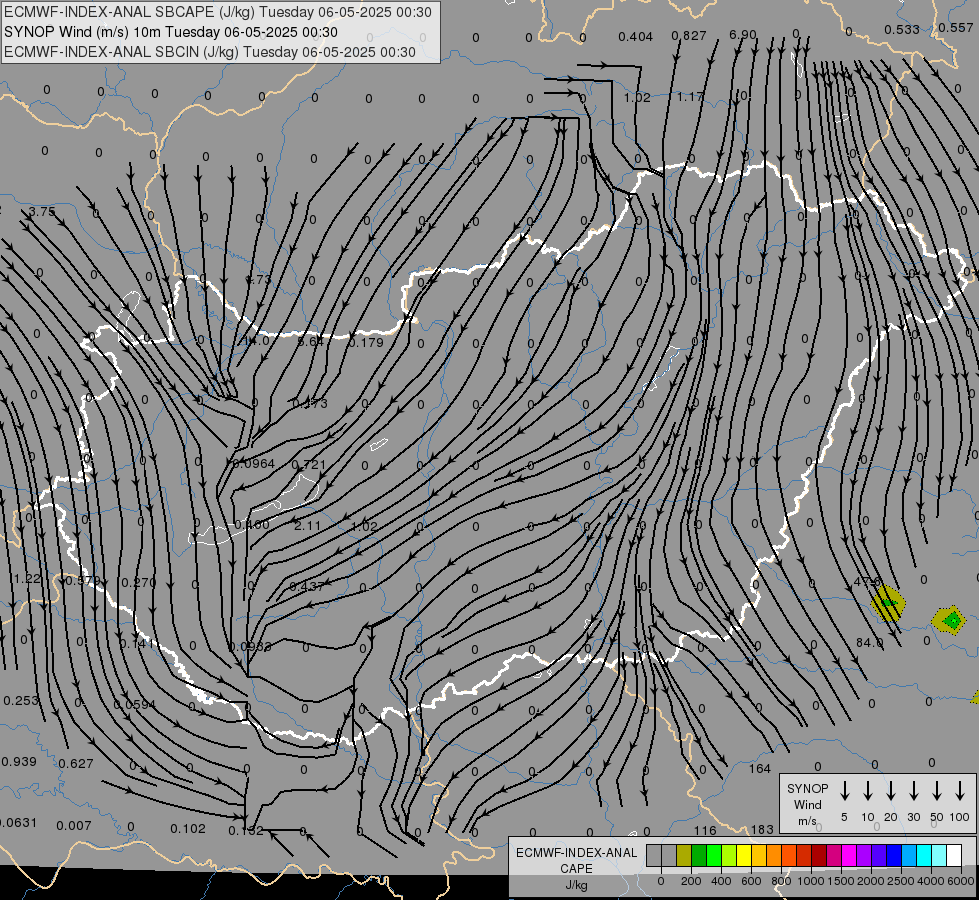This screenshot has height=900, width=979.
Task: Pick the white CAPE legend swatch
Action: click(x=953, y=856)
